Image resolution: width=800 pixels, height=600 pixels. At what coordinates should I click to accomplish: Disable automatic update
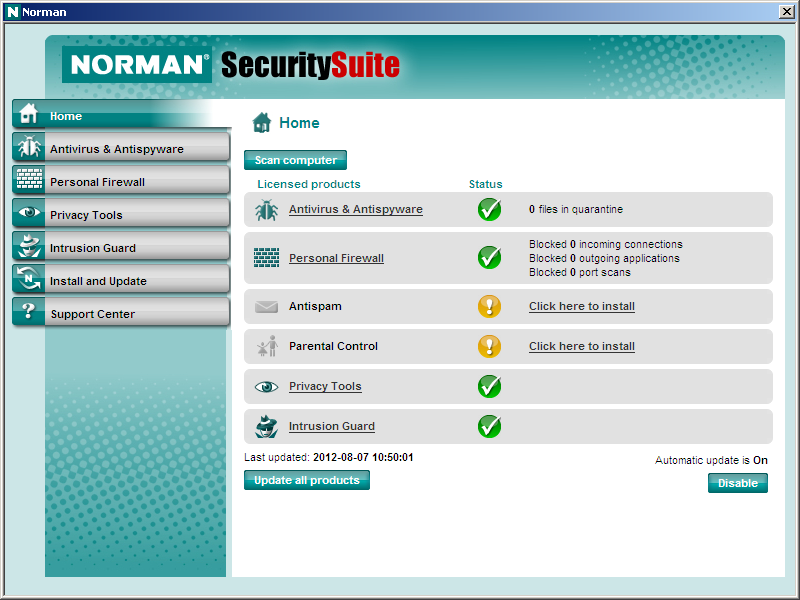(x=737, y=483)
